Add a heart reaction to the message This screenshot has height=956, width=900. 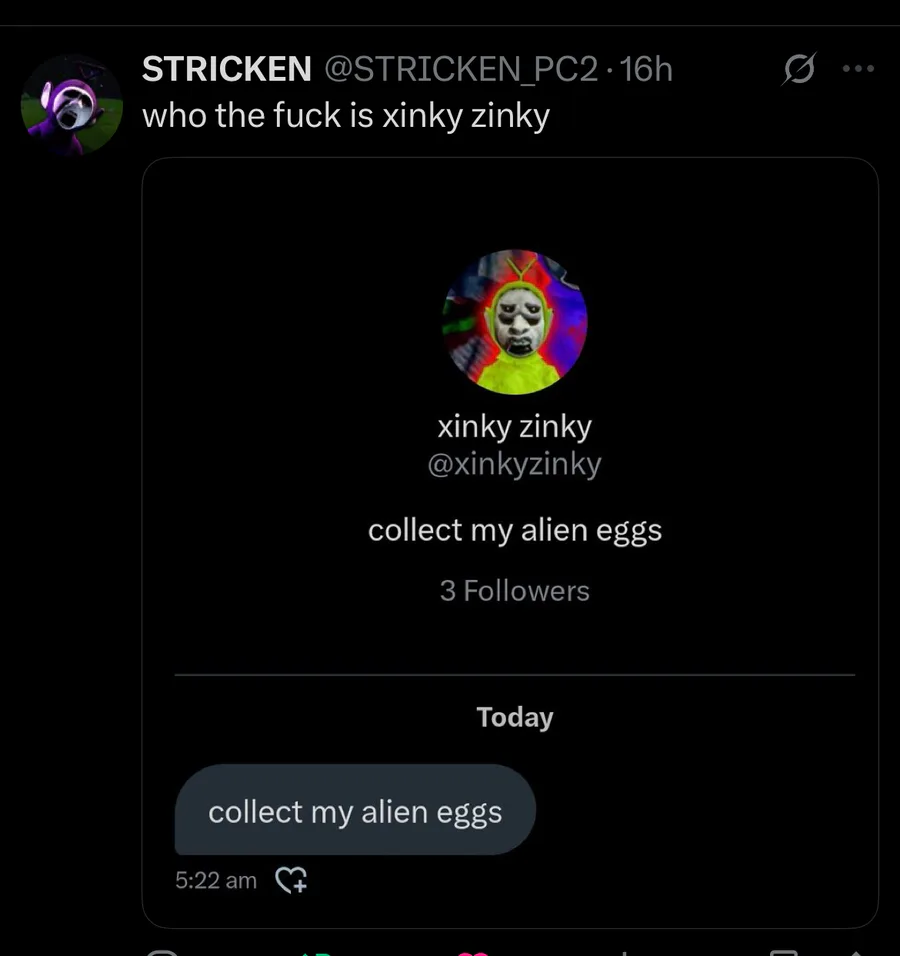click(x=291, y=880)
